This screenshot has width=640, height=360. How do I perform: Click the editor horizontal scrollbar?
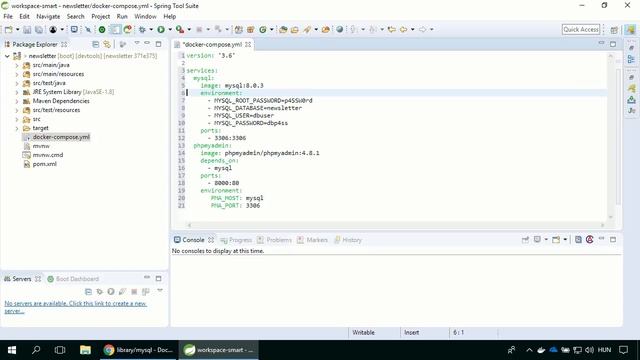point(396,225)
